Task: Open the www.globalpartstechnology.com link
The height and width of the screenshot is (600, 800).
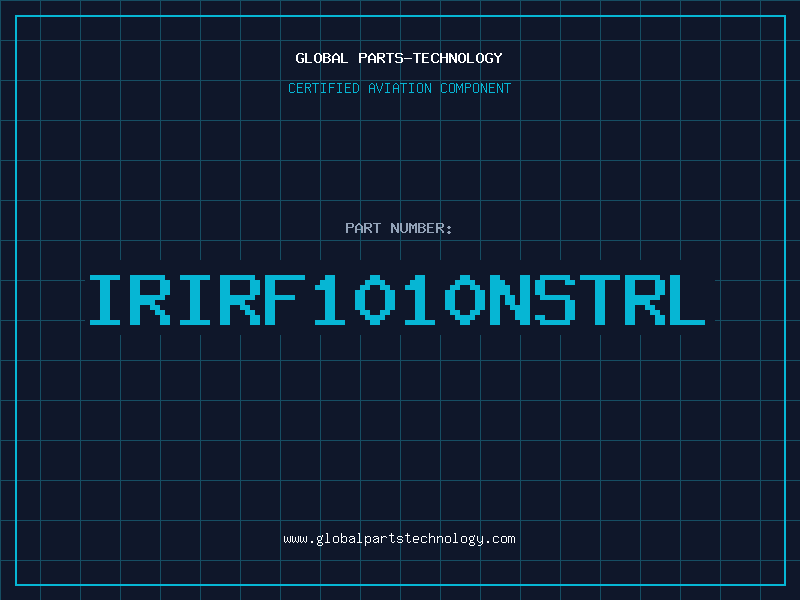Action: point(399,539)
